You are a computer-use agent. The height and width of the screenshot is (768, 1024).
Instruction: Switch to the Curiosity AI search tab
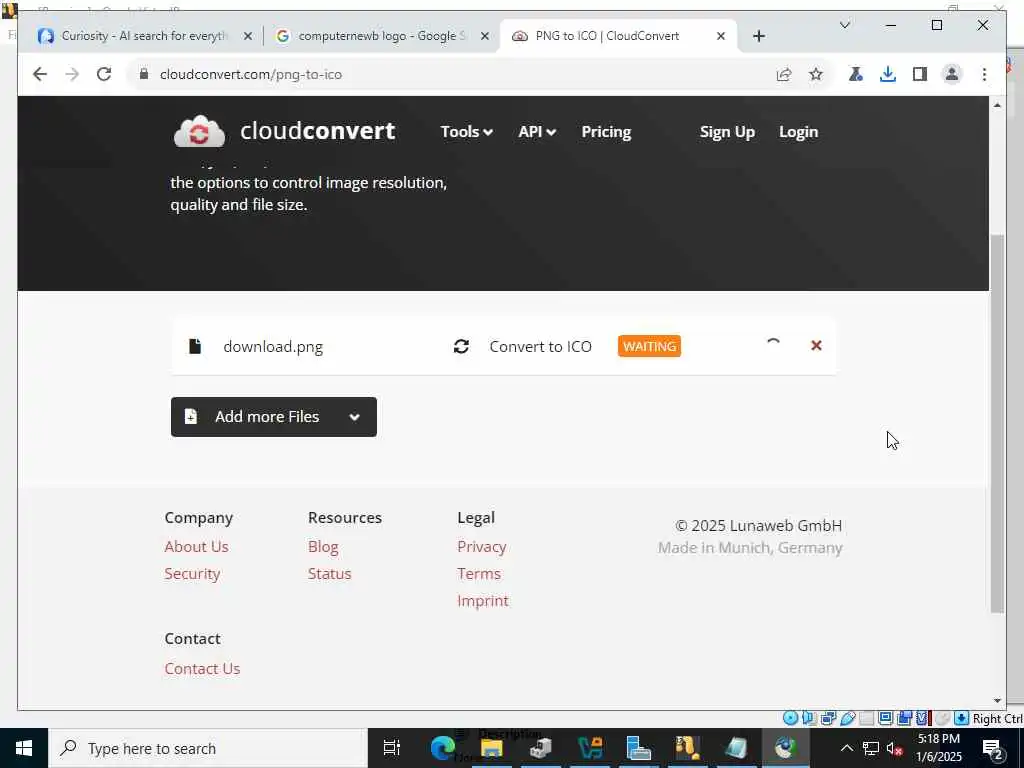[144, 37]
